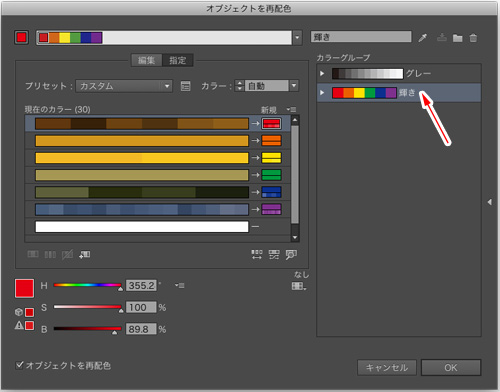Image resolution: width=500 pixels, height=392 pixels.
Task: Click the OK button
Action: click(x=451, y=368)
